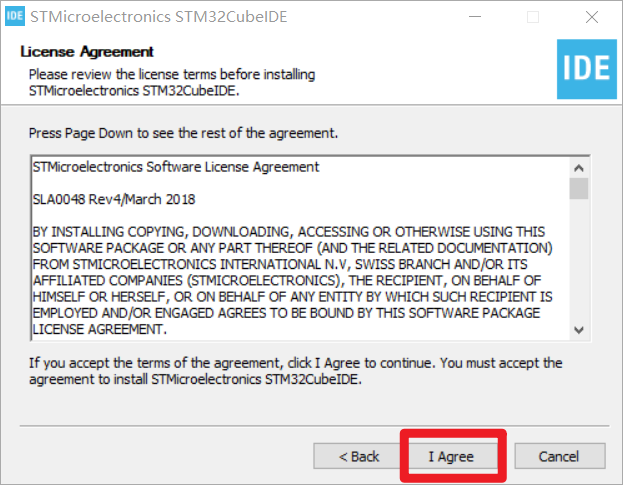Click the license scrollbar down arrow
The width and height of the screenshot is (623, 485).
579,330
